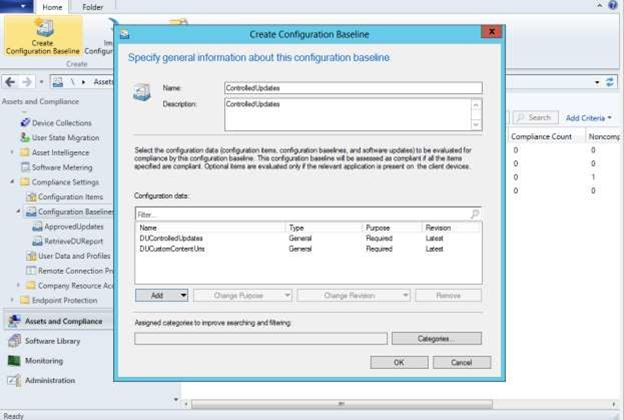Image resolution: width=624 pixels, height=420 pixels.
Task: Expand the Asset Intelligence tree node
Action: click(x=12, y=152)
